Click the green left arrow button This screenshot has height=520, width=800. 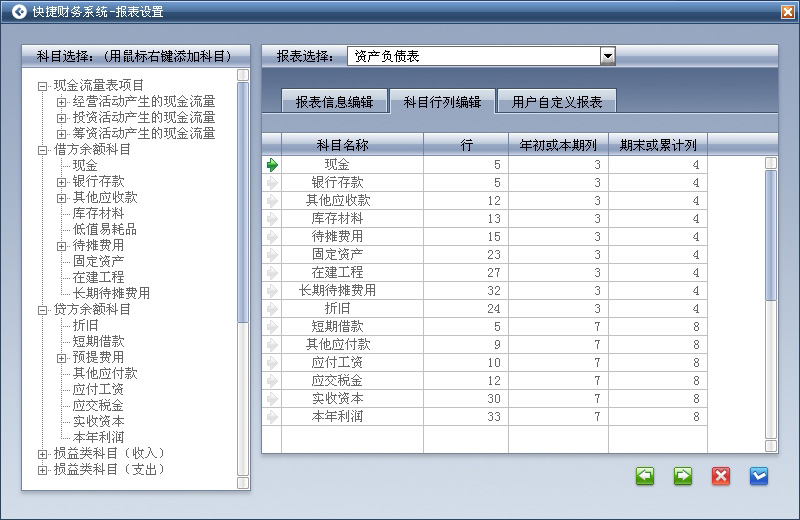pos(645,476)
